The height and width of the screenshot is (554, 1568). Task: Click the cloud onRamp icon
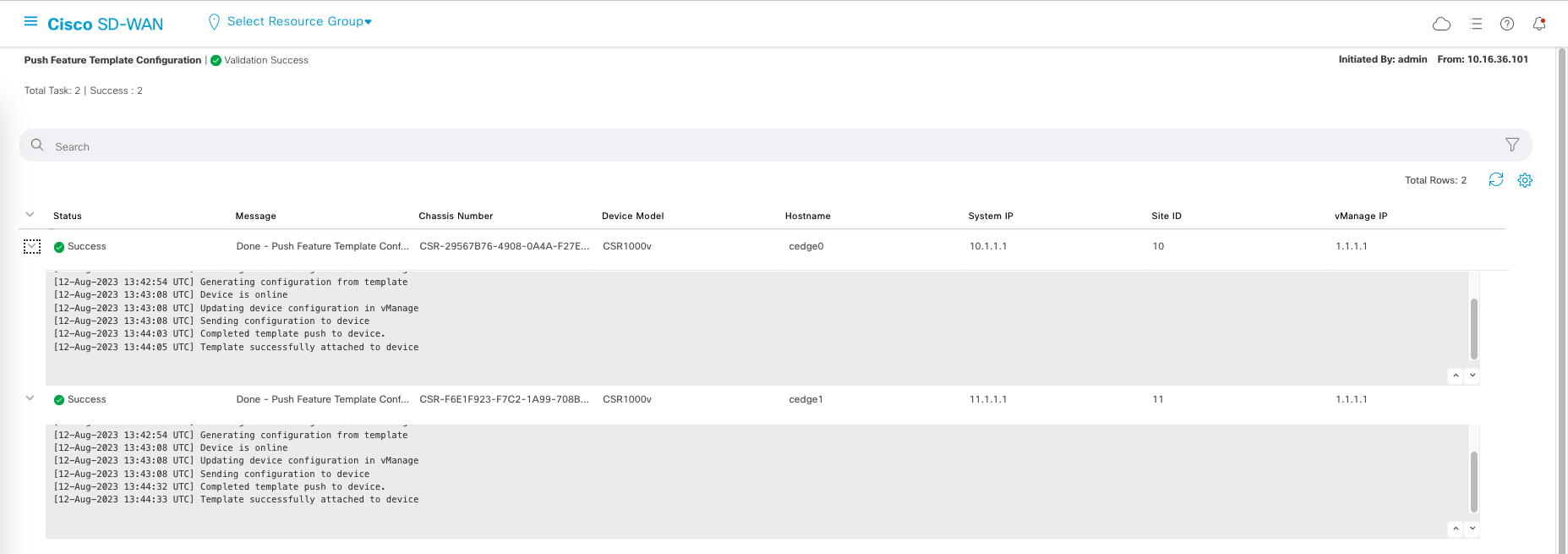(1441, 24)
